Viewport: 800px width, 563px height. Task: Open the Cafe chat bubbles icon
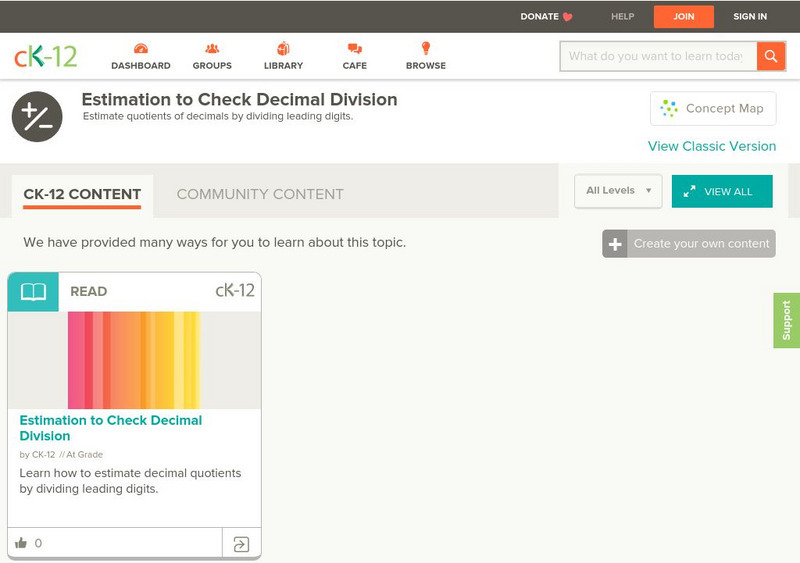point(355,49)
